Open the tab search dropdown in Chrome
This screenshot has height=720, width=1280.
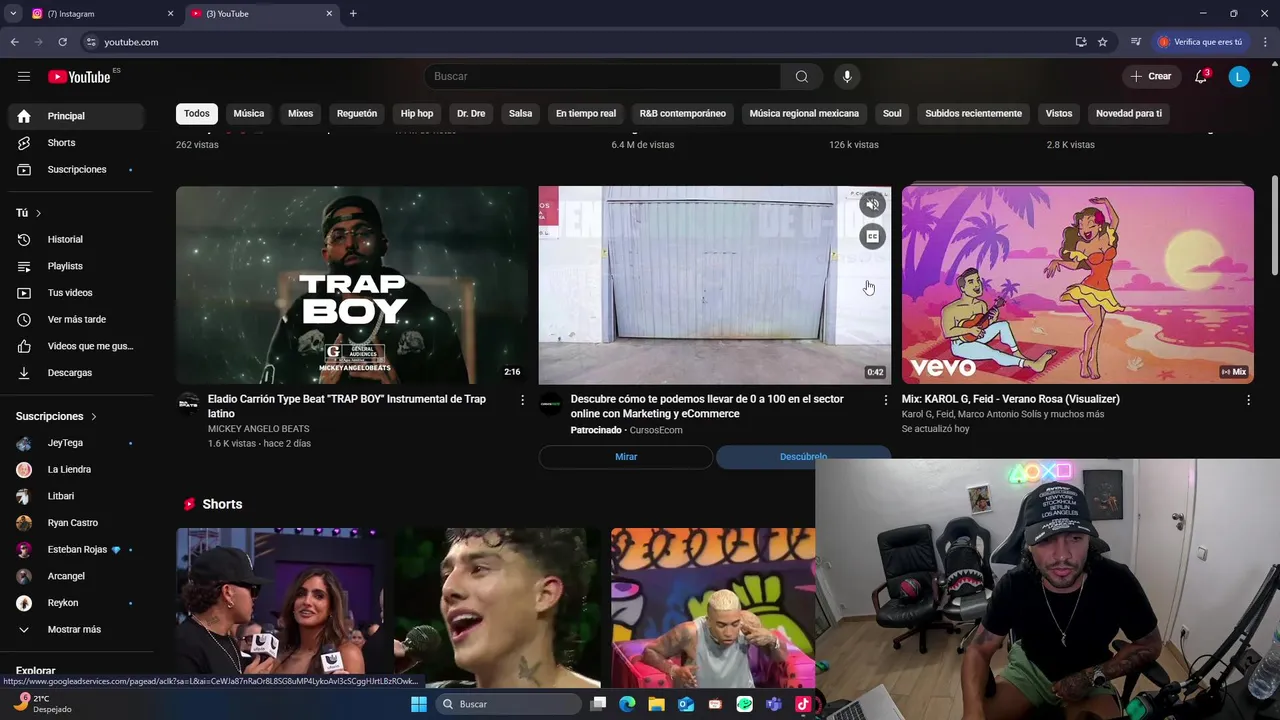click(x=13, y=14)
